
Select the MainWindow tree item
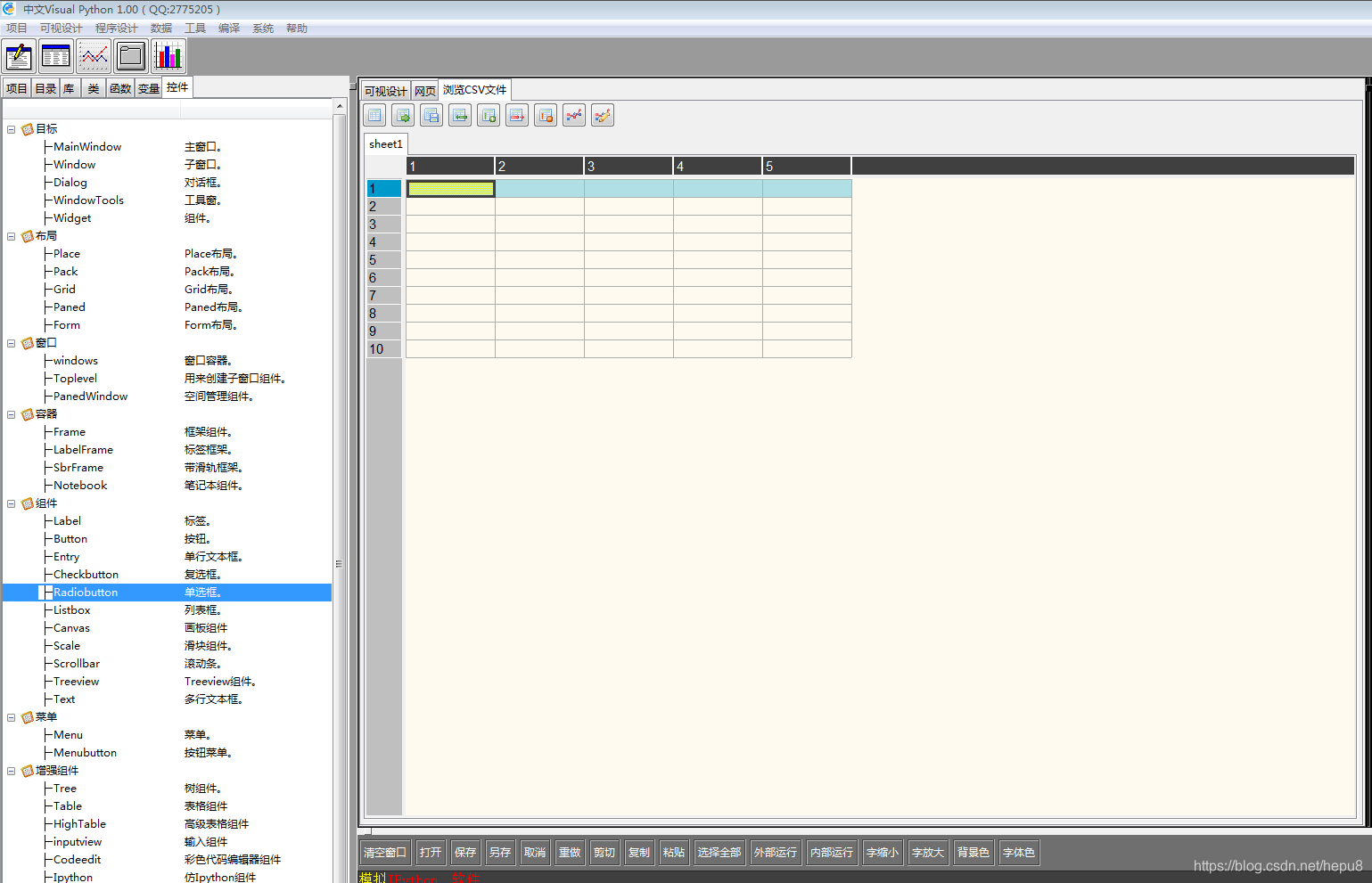click(87, 147)
